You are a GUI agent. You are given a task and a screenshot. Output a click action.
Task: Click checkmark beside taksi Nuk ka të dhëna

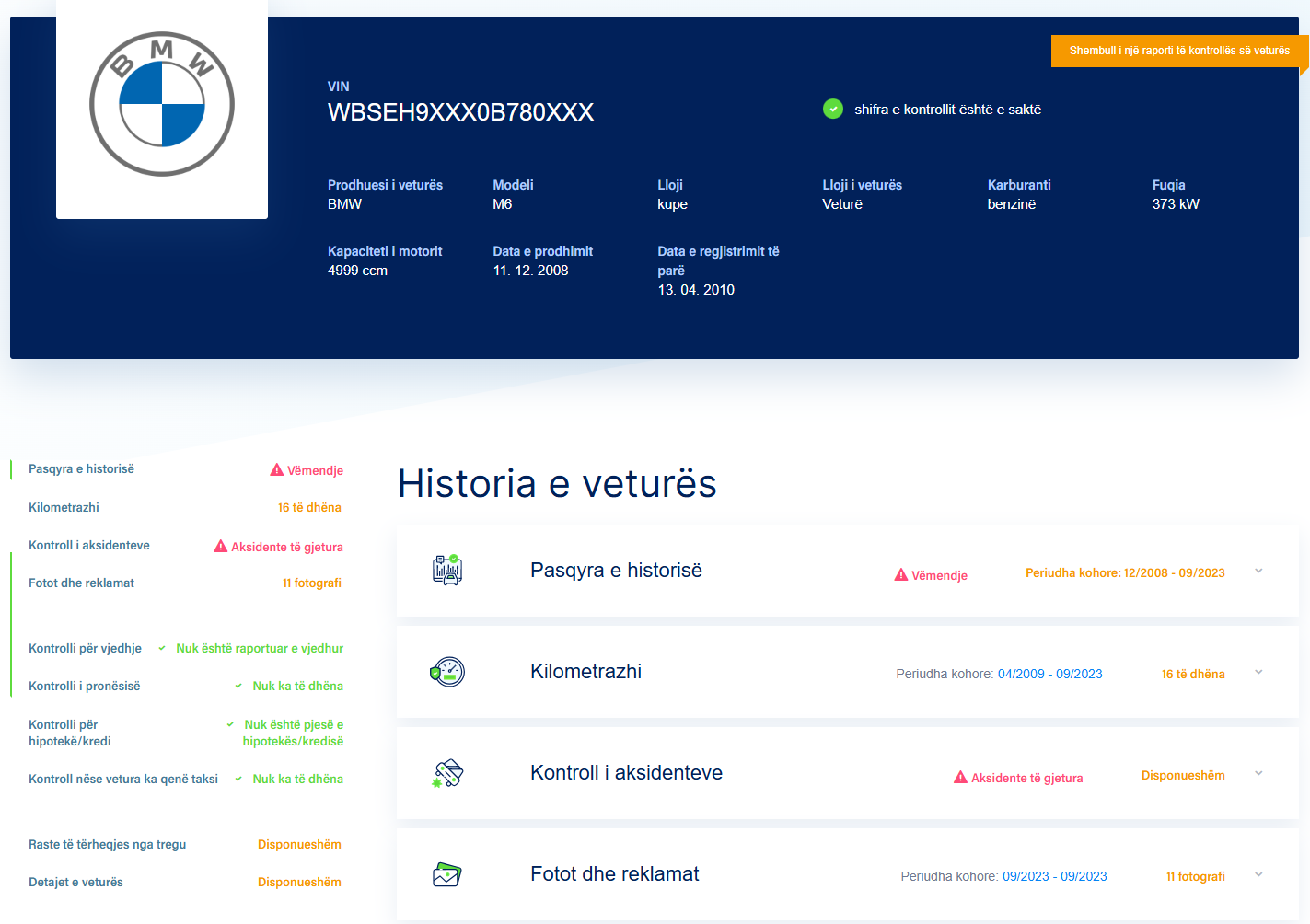pyautogui.click(x=238, y=780)
